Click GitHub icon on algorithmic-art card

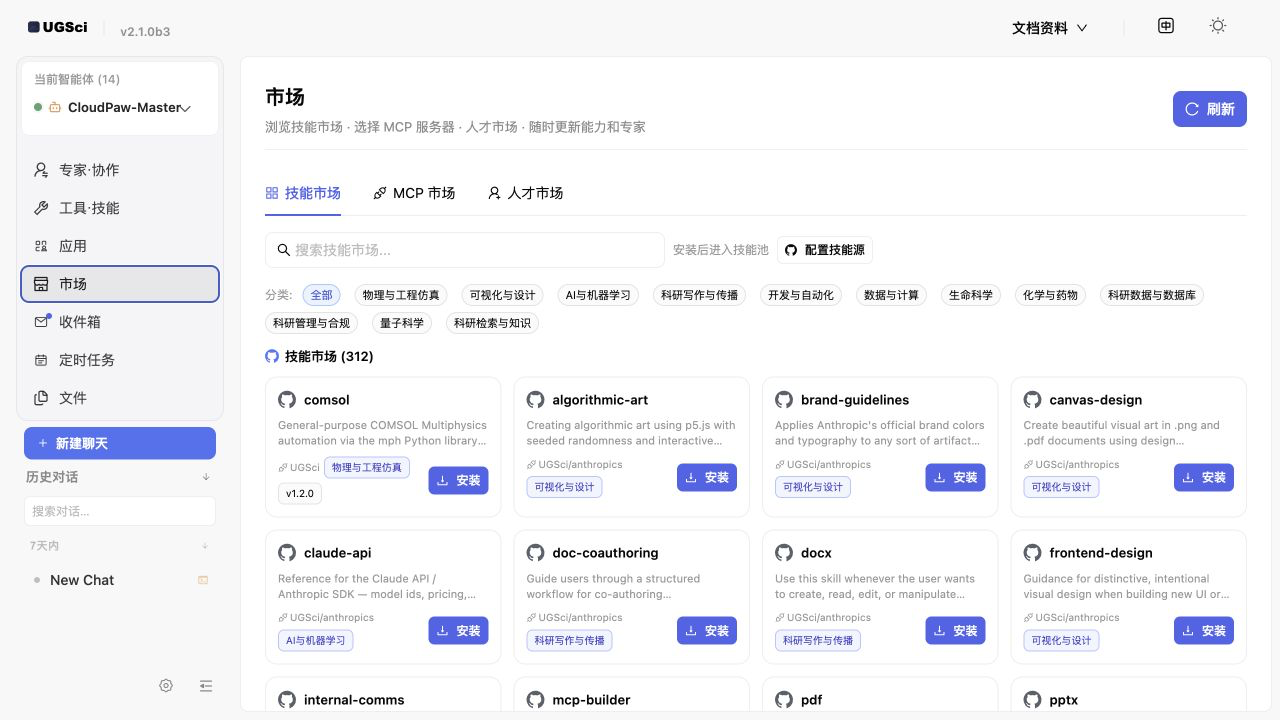(x=536, y=400)
